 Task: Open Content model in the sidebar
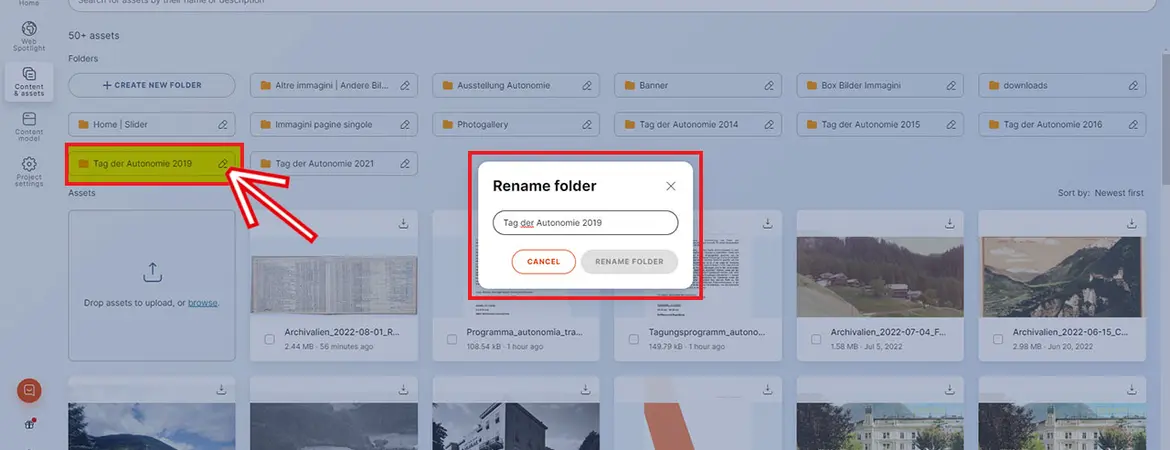pos(29,125)
